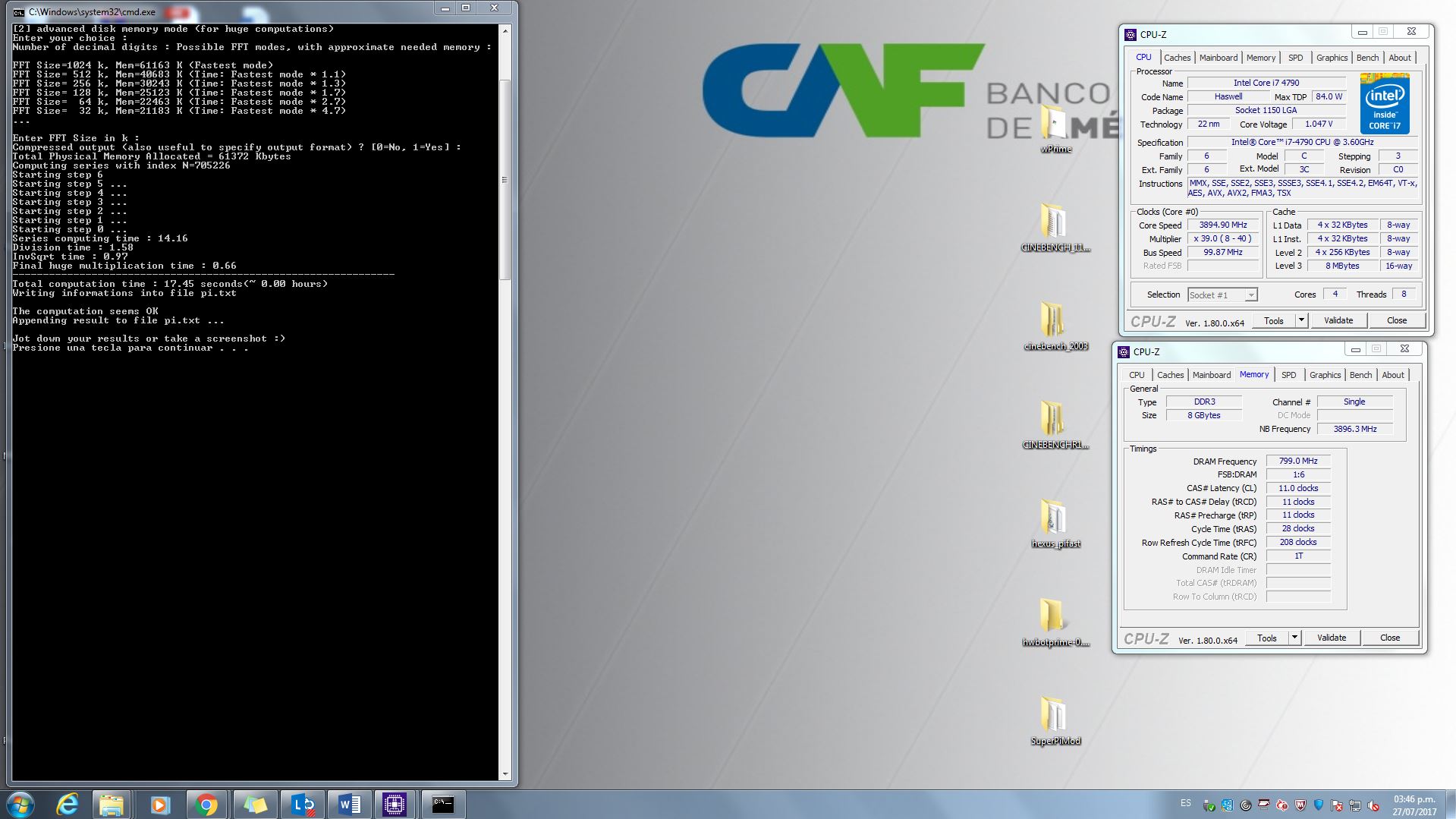Viewport: 1456px width, 819px height.
Task: Click Close button in lower CPU-Z window
Action: [x=1390, y=638]
